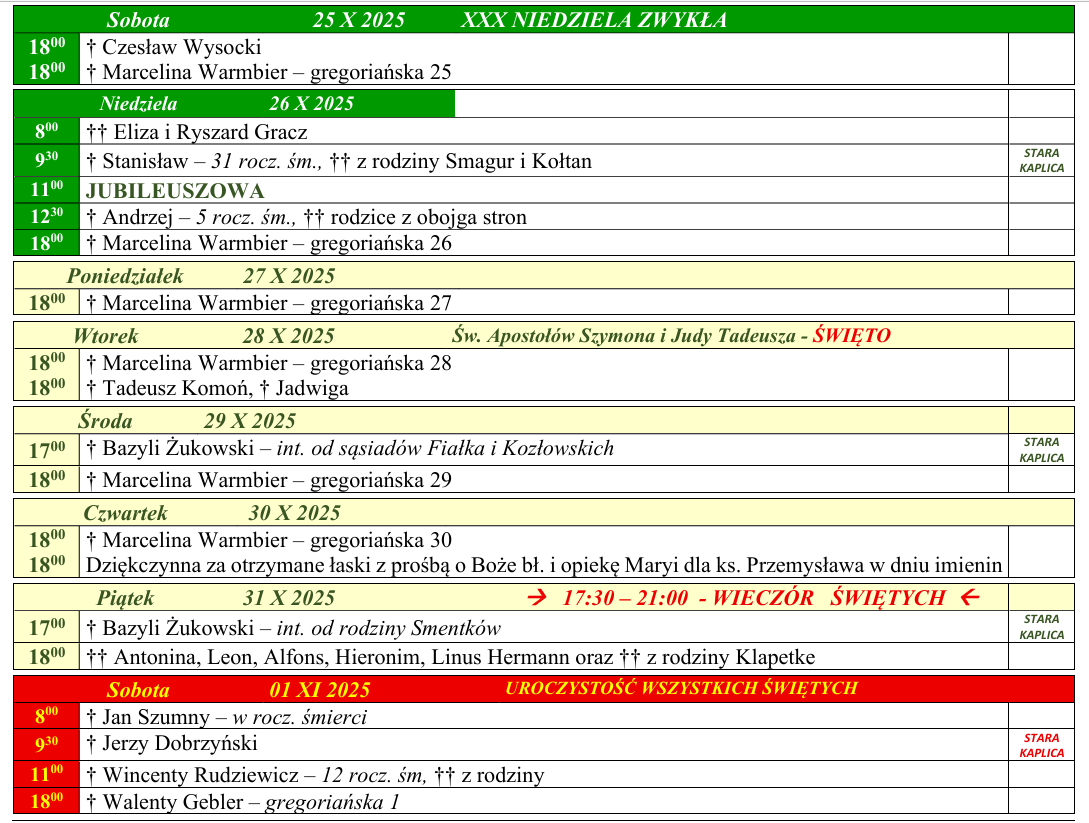Click STARA KAPLICA label in Środa row

pos(1041,450)
